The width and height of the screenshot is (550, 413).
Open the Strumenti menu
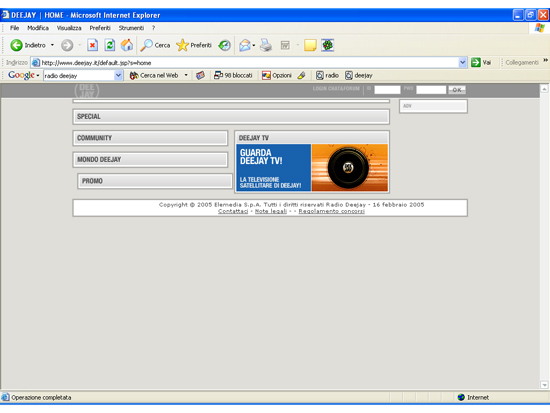click(131, 28)
